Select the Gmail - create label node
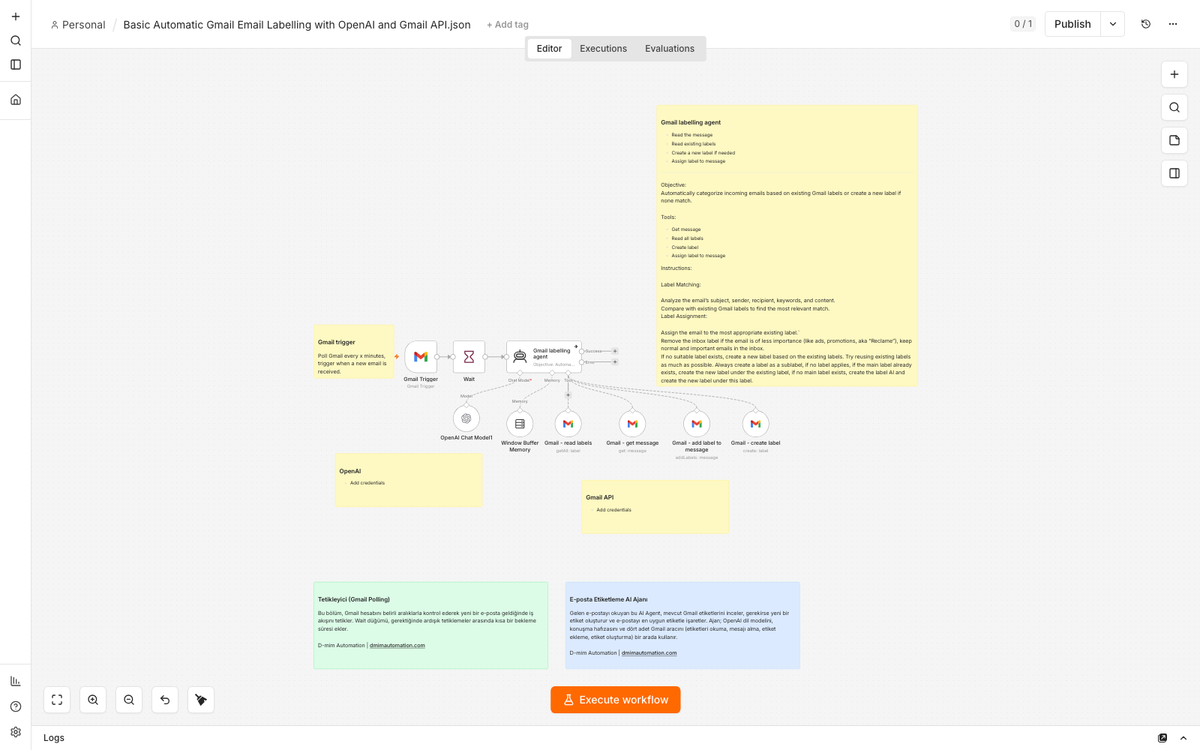This screenshot has height=750, width=1200. tap(756, 424)
